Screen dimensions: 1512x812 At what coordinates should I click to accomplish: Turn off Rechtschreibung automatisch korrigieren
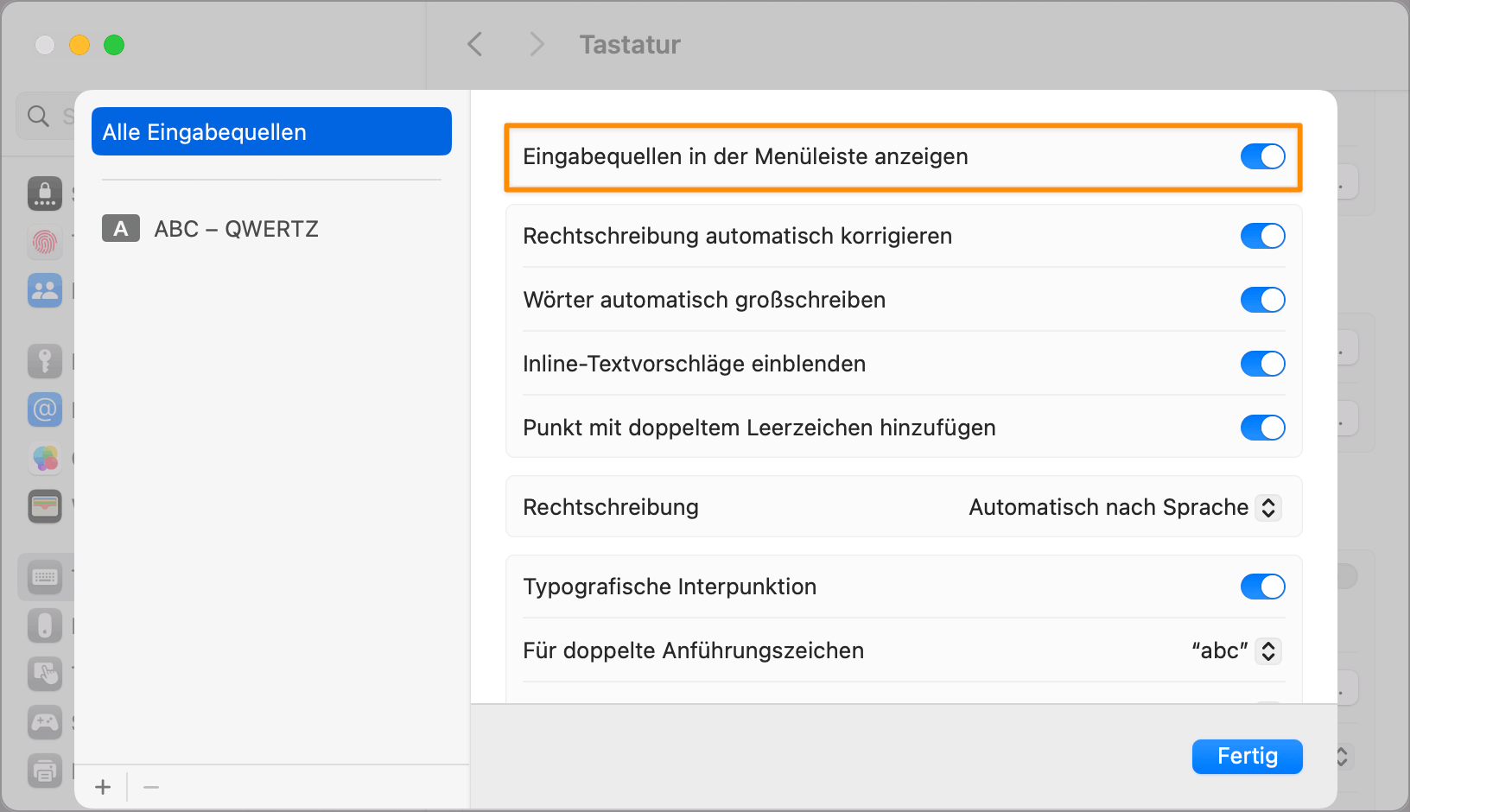coord(1262,236)
